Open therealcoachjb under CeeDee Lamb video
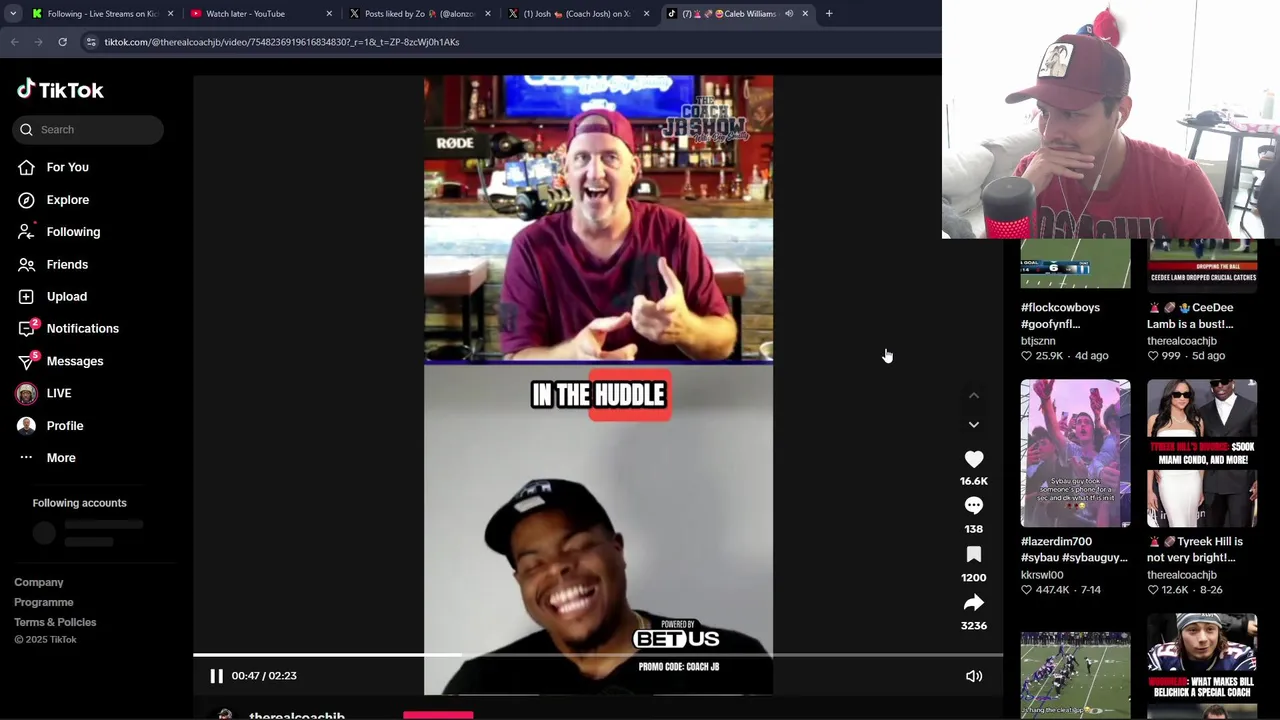Image resolution: width=1280 pixels, height=720 pixels. [x=1182, y=341]
